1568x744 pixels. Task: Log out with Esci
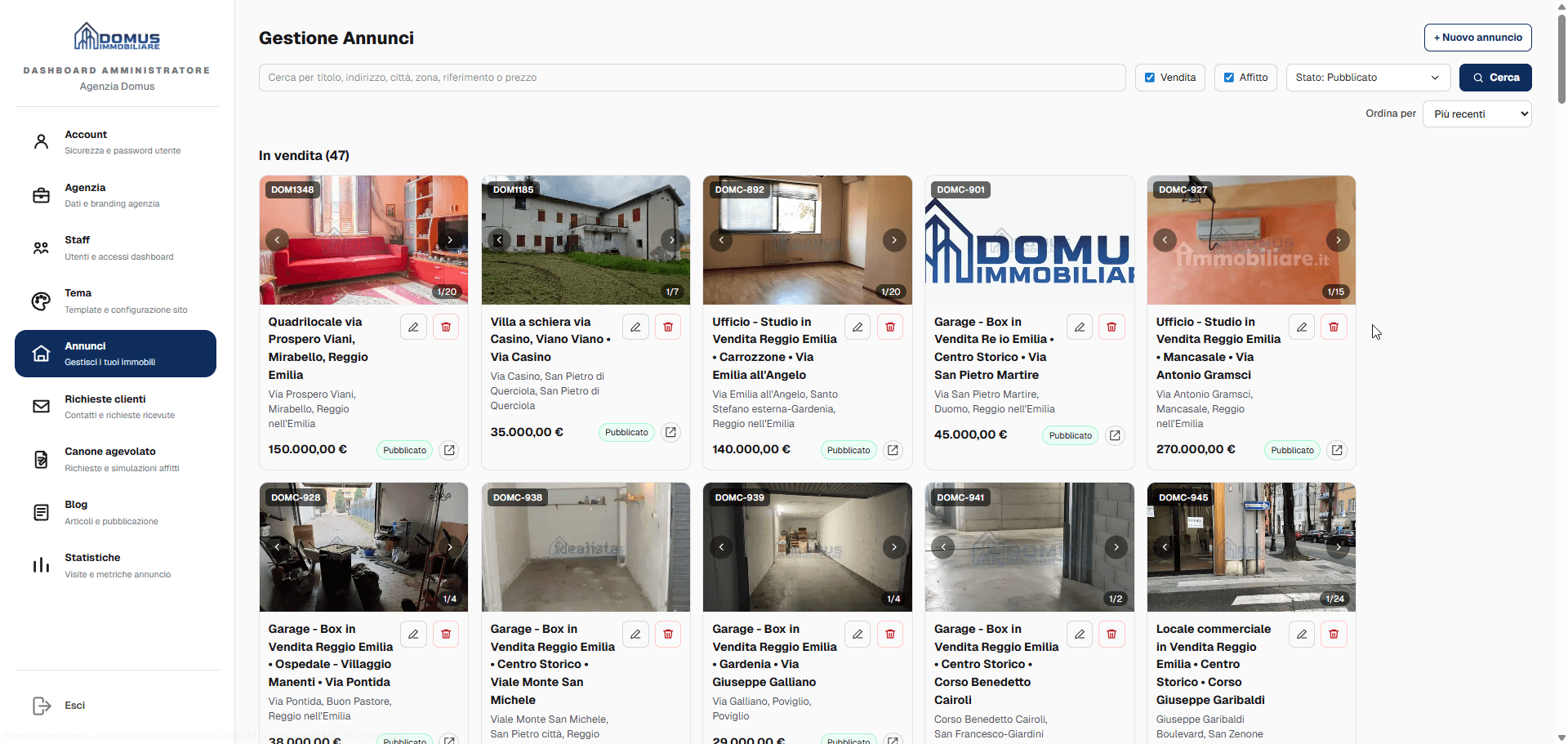click(115, 706)
